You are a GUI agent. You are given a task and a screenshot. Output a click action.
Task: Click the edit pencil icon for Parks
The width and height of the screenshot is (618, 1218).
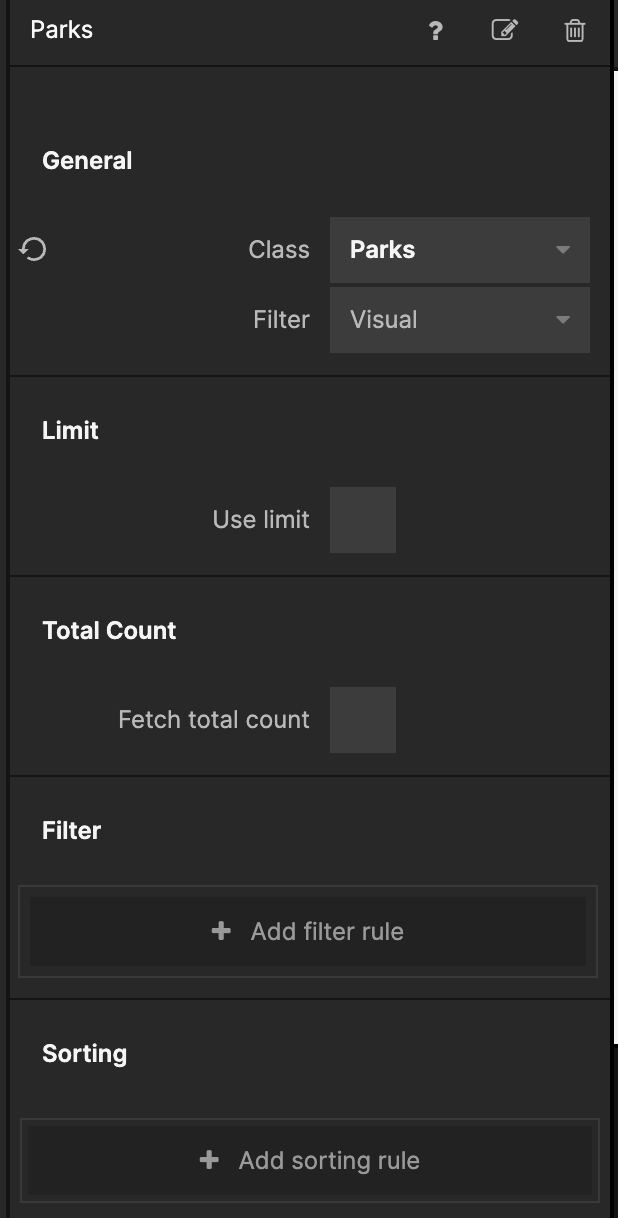coord(505,30)
